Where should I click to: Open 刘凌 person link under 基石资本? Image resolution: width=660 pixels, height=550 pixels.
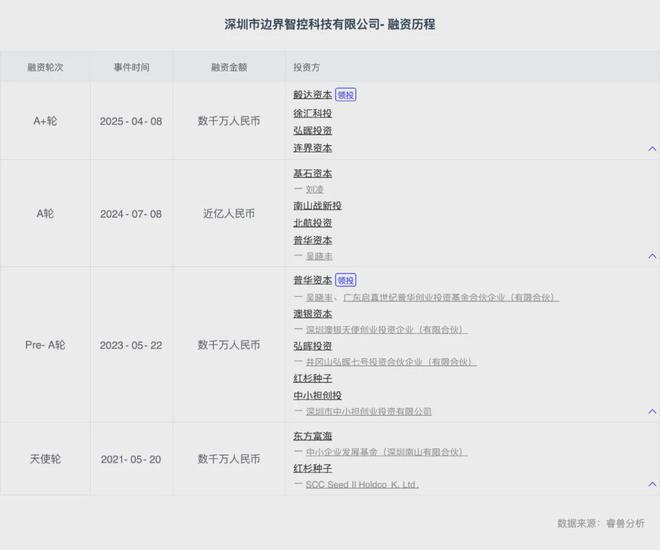click(314, 189)
